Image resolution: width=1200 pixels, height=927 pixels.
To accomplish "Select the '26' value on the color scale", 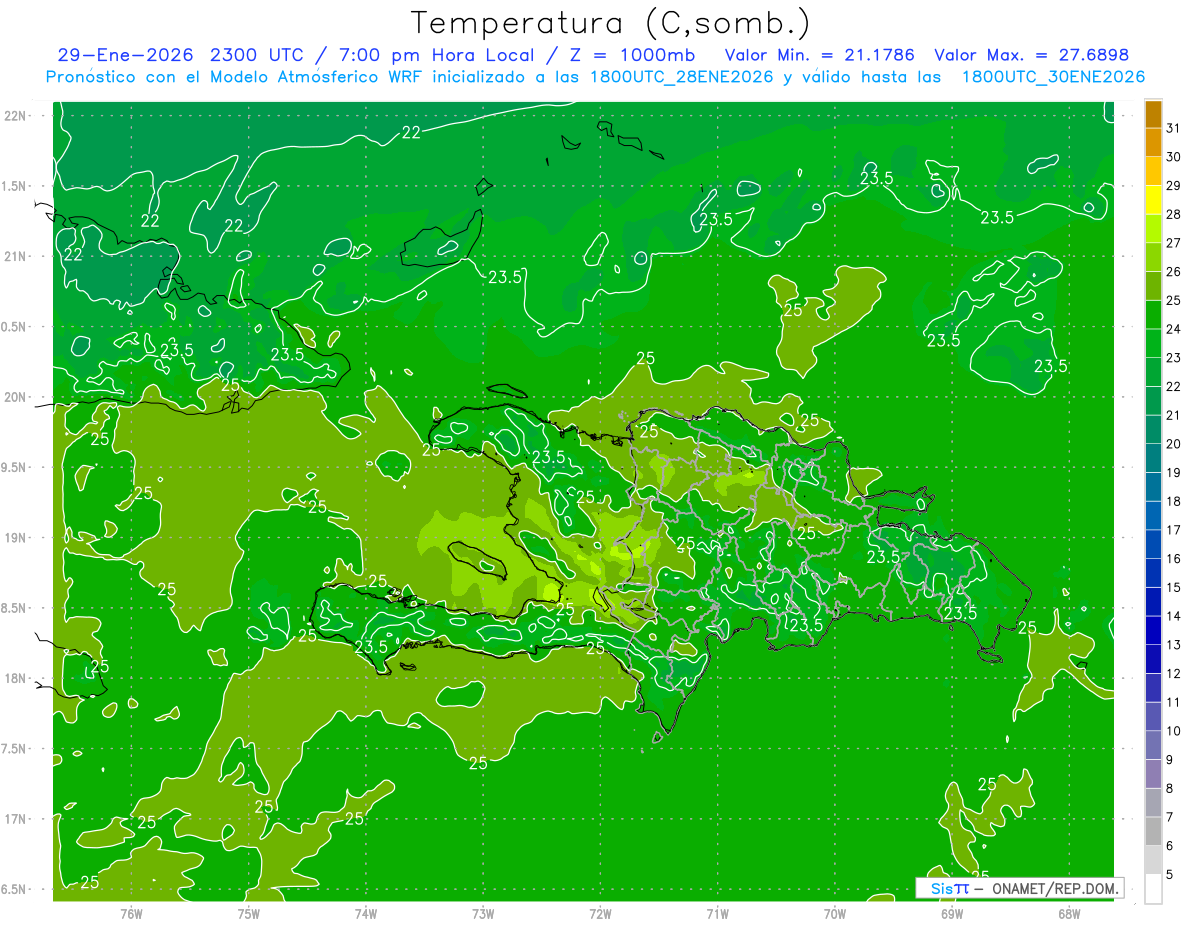I will click(x=1174, y=272).
